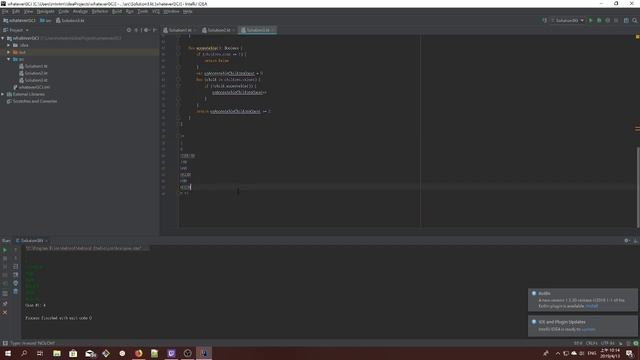The image size is (640, 360).
Task: Open Run panel settings gear
Action: pos(627,241)
